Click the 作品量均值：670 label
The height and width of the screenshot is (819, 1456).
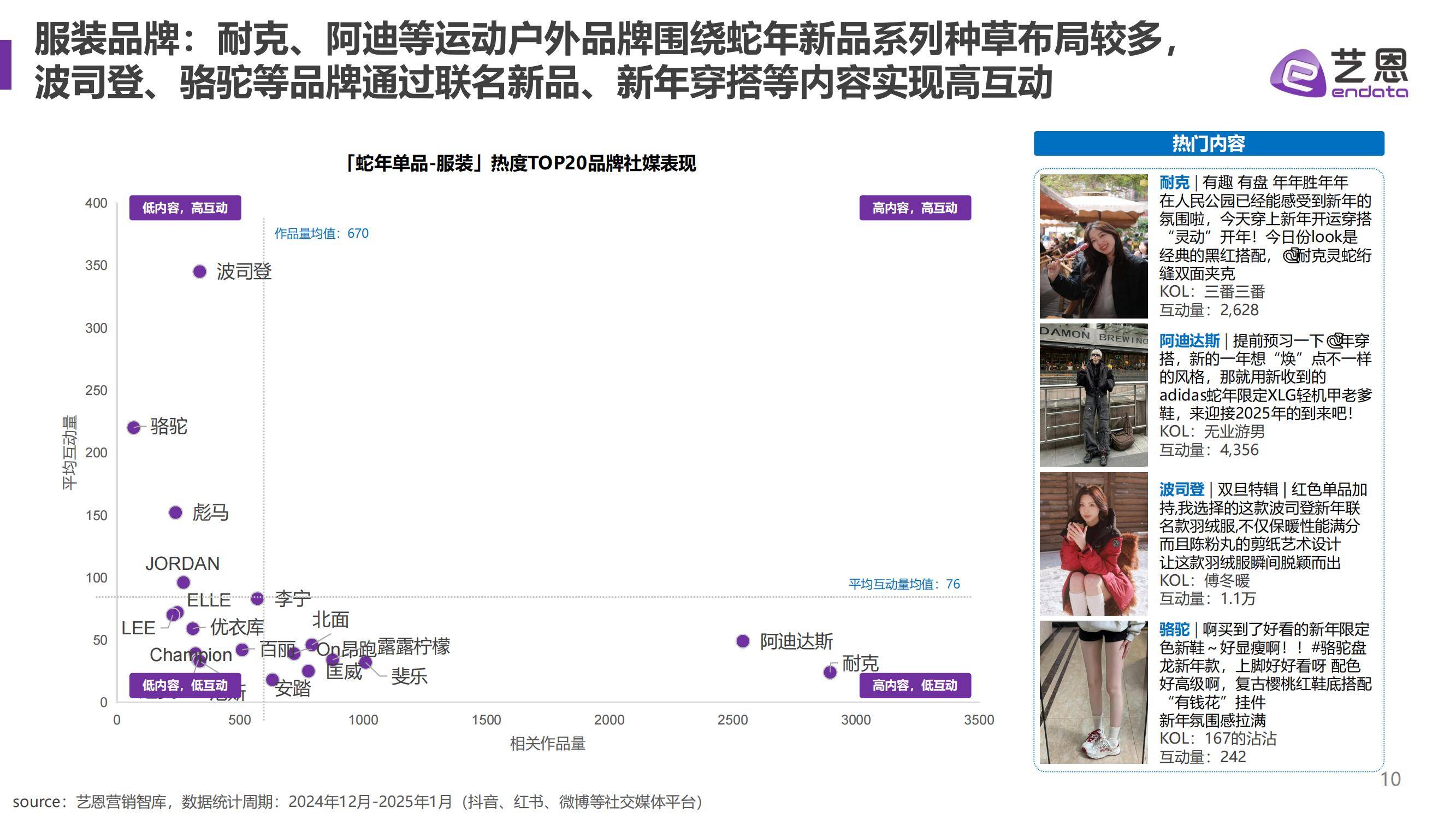pos(322,233)
